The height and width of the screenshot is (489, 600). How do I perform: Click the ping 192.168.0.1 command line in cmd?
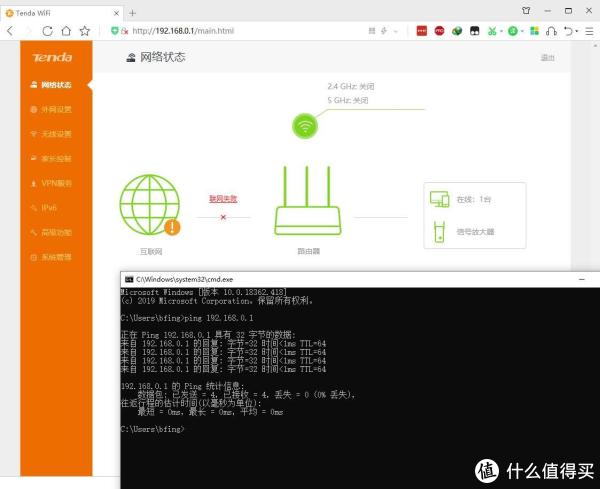pyautogui.click(x=187, y=318)
